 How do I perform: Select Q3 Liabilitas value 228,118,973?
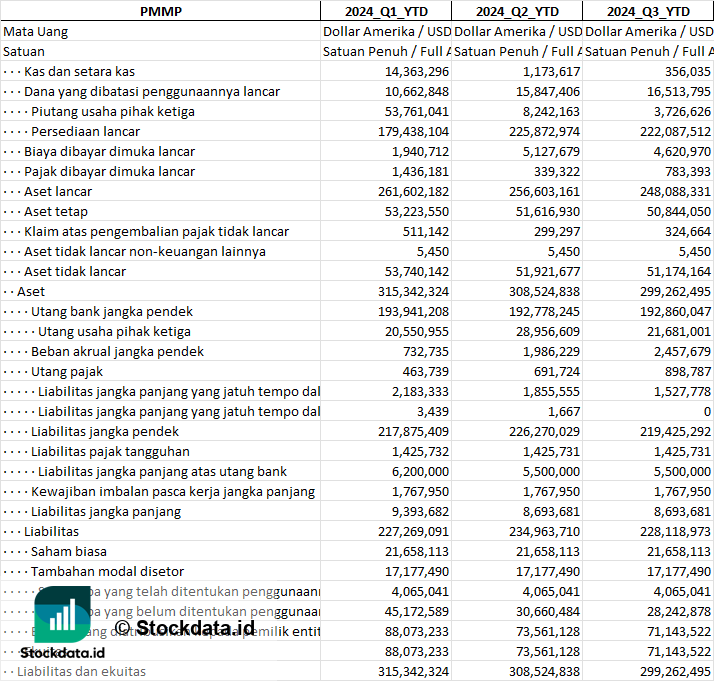pos(671,531)
